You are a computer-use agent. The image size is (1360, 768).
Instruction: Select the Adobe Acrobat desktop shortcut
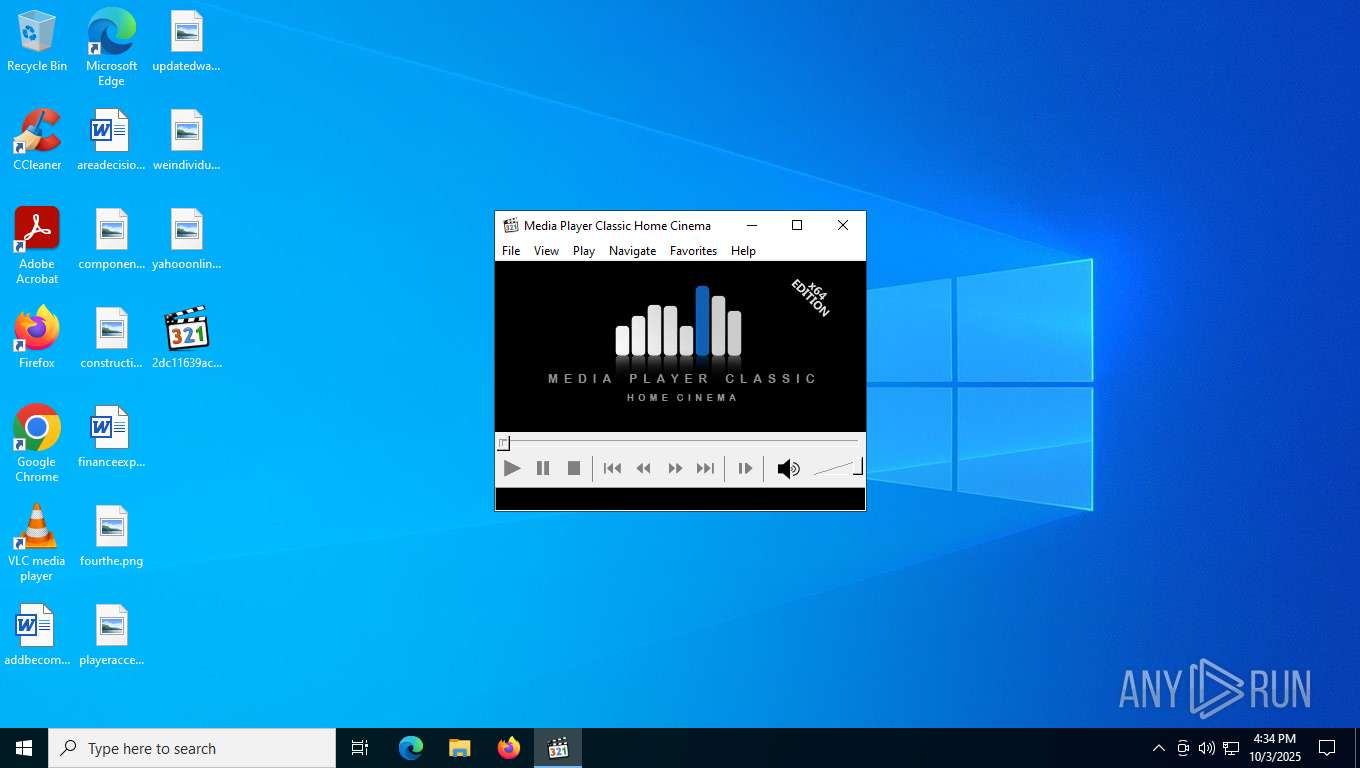click(37, 245)
